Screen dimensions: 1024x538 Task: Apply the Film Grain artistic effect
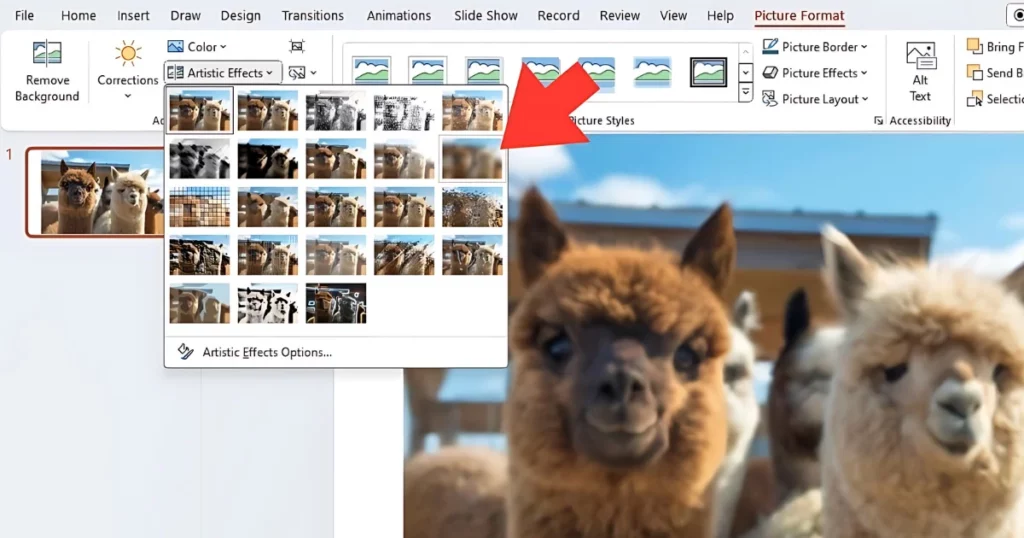tap(336, 207)
